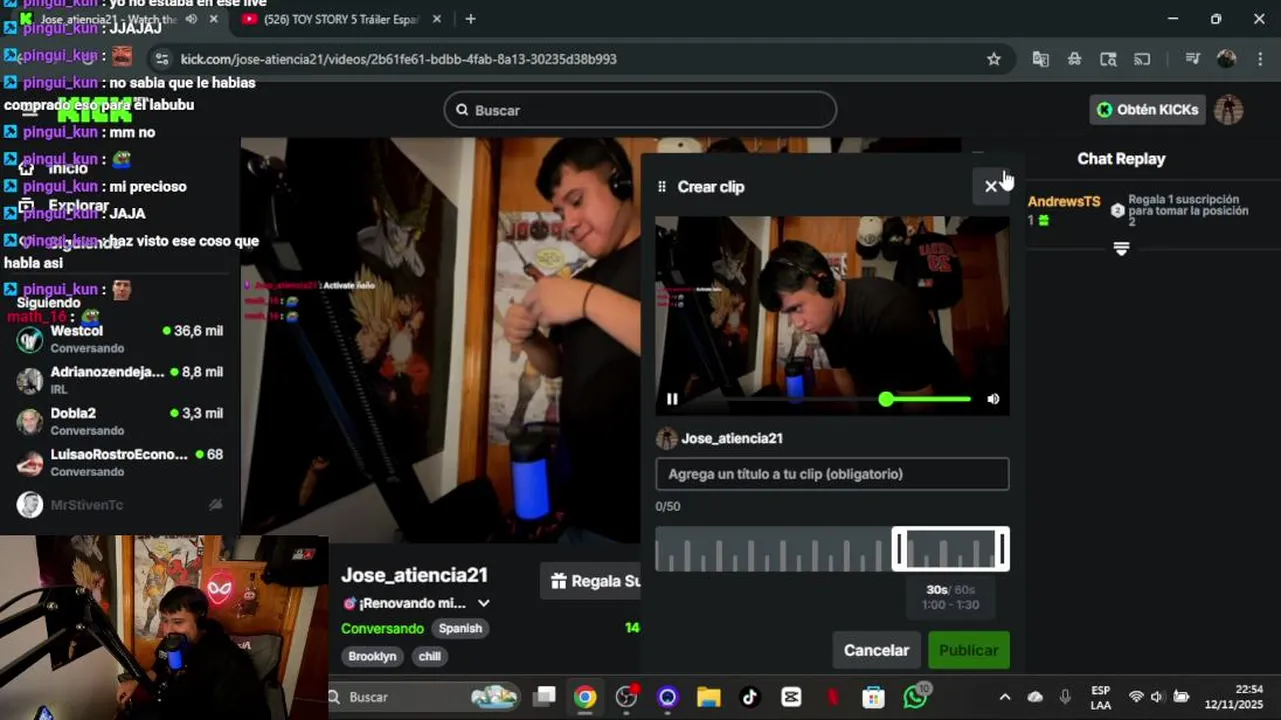Switch to the TOY STORY 5 Tráiler tab

coord(340,19)
